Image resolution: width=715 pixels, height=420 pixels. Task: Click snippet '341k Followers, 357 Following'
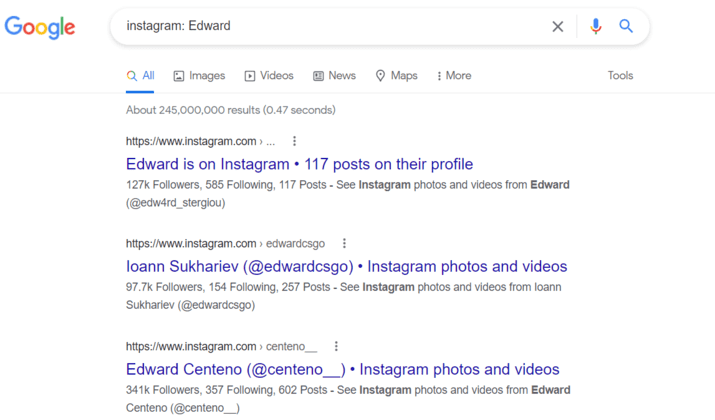tap(348, 399)
